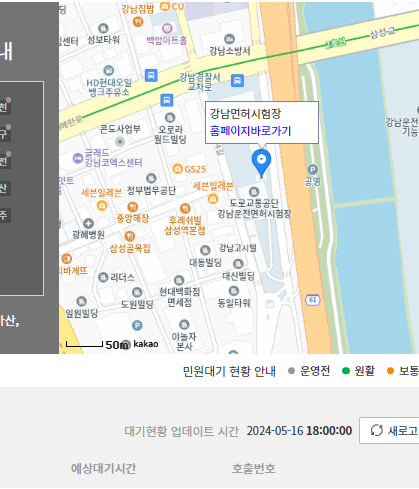Select the bus stop icon beside HD현대오일뱅크주유소

tap(151, 75)
